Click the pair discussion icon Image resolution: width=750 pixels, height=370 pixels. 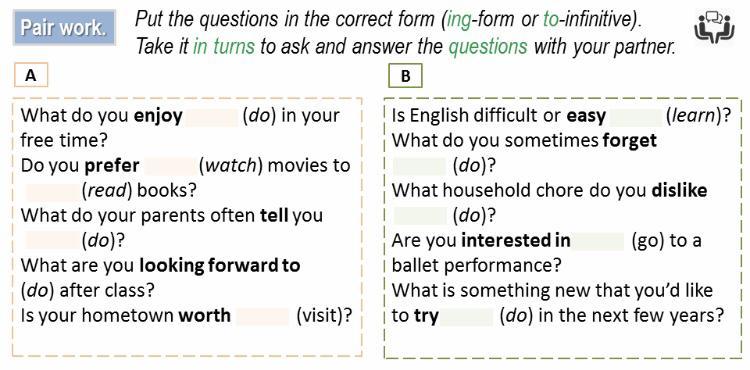click(x=714, y=27)
